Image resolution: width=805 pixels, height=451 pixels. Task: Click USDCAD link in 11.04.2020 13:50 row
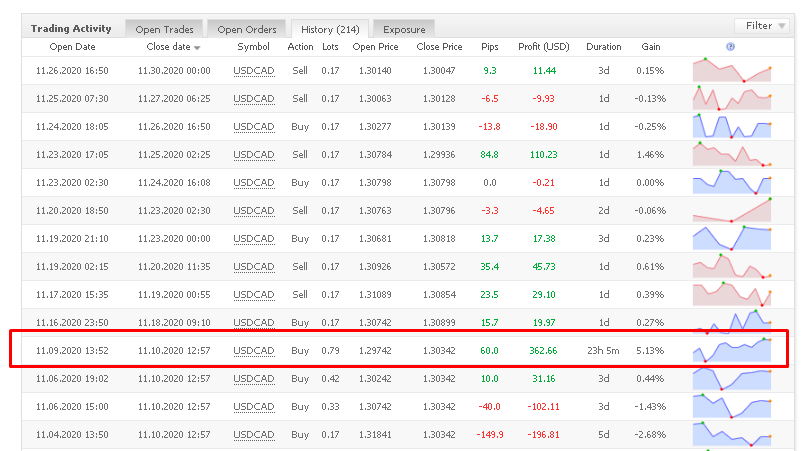pos(253,435)
